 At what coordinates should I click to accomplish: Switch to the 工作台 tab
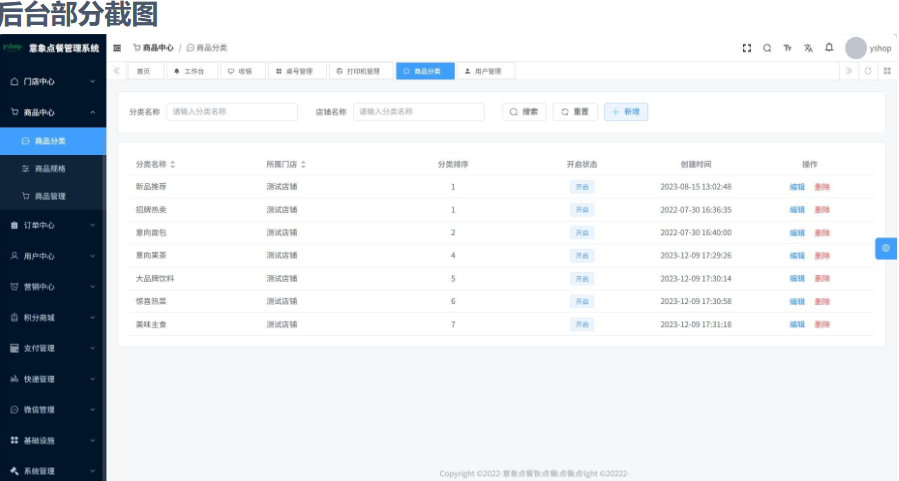tap(191, 71)
